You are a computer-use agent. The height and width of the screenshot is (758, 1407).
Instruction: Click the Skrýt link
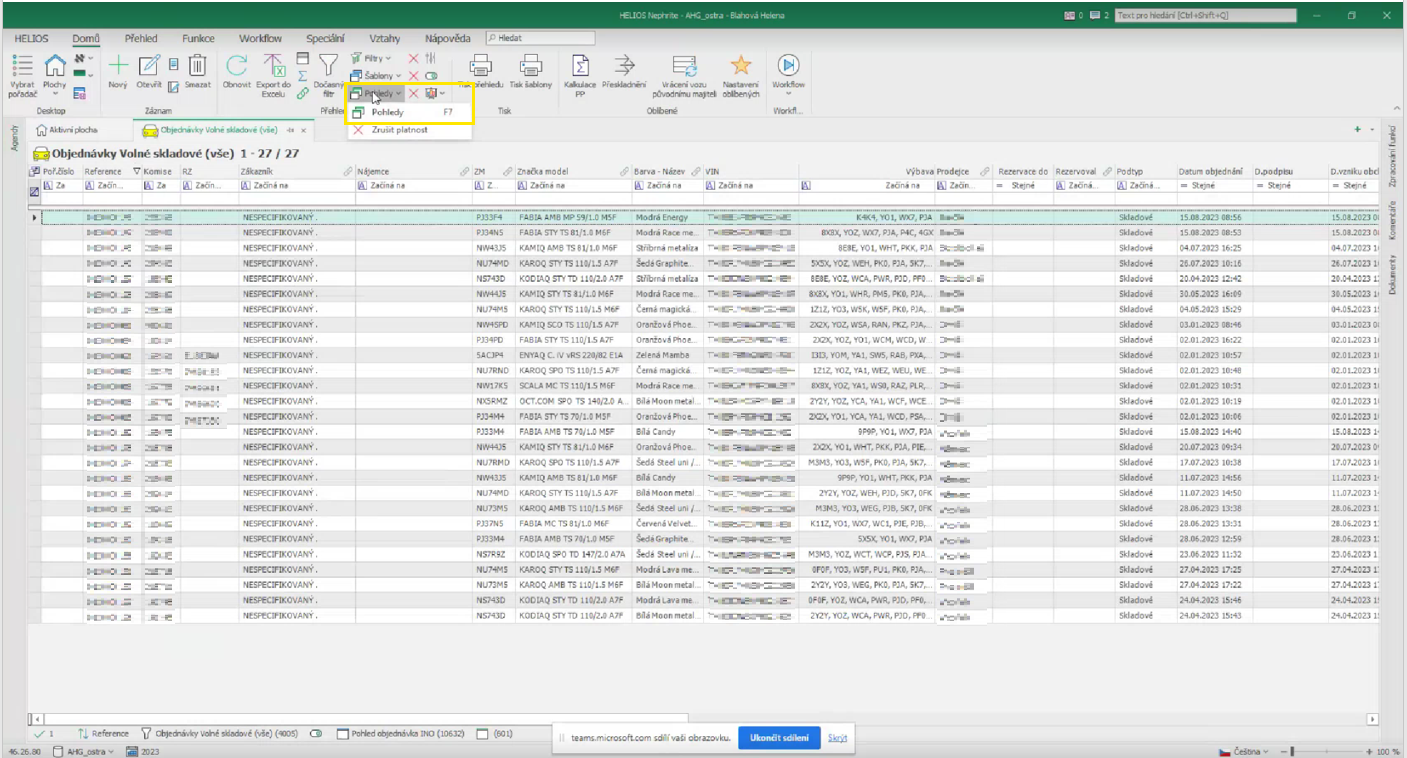(837, 738)
